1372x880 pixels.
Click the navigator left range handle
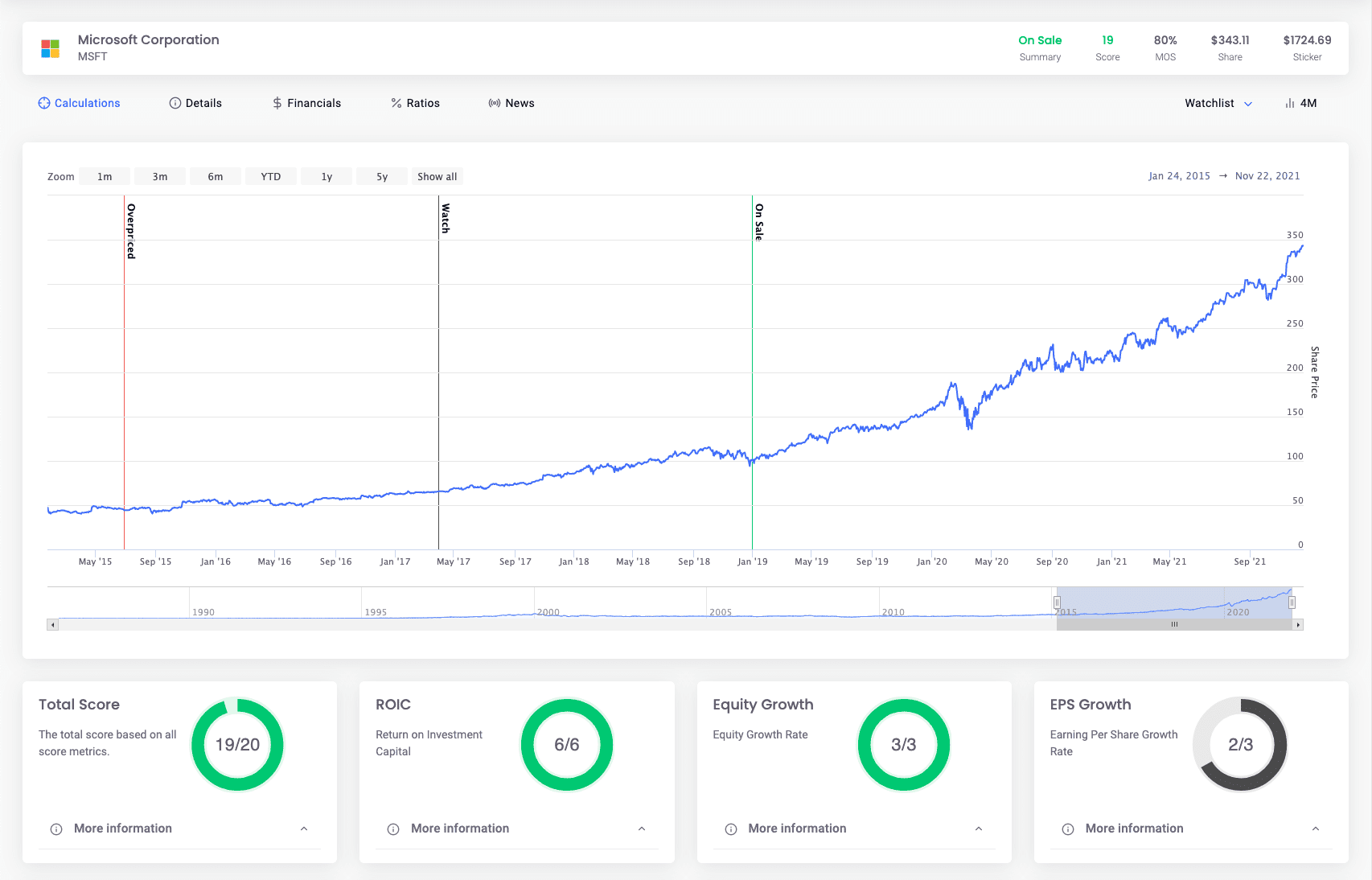1057,602
